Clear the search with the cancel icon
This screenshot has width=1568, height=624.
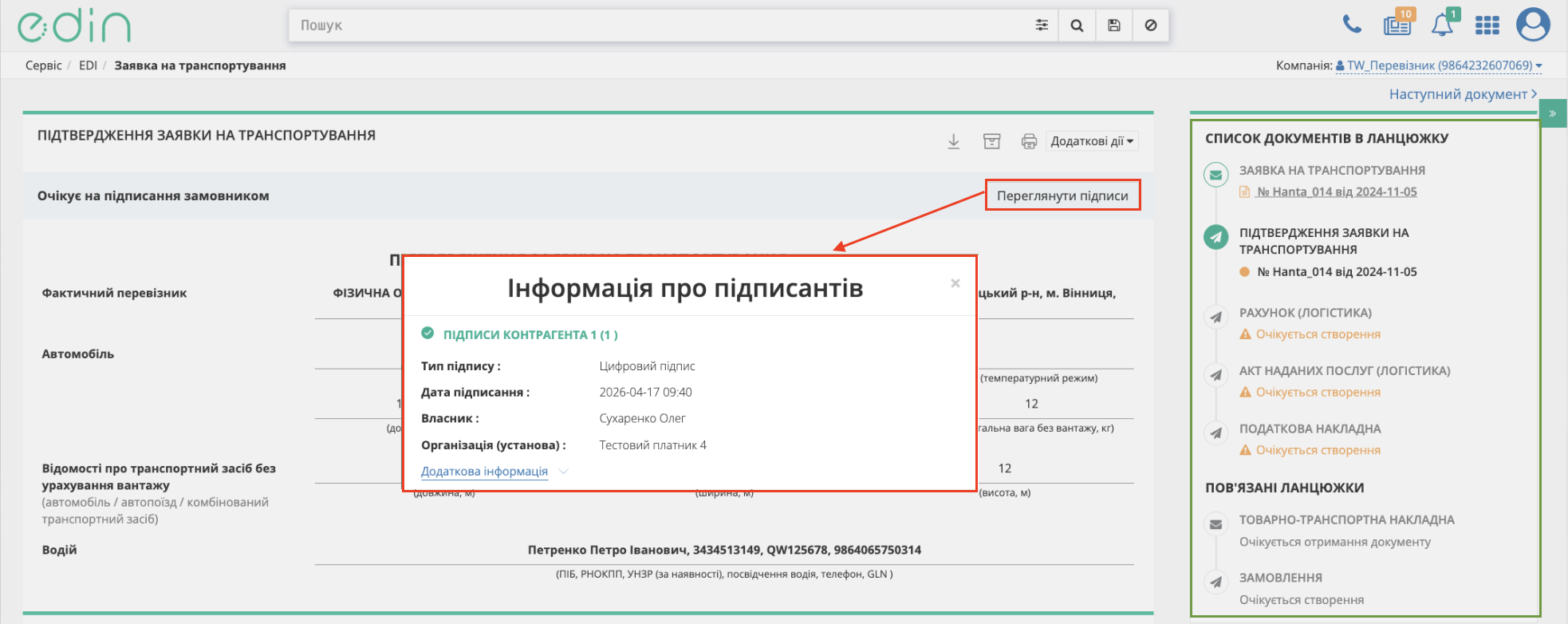[x=1151, y=26]
